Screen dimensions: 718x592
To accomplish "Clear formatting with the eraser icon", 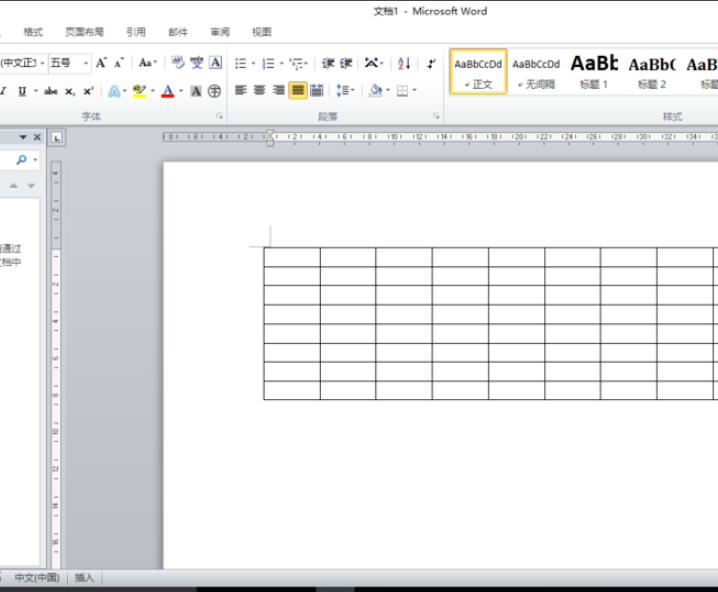I will (178, 63).
